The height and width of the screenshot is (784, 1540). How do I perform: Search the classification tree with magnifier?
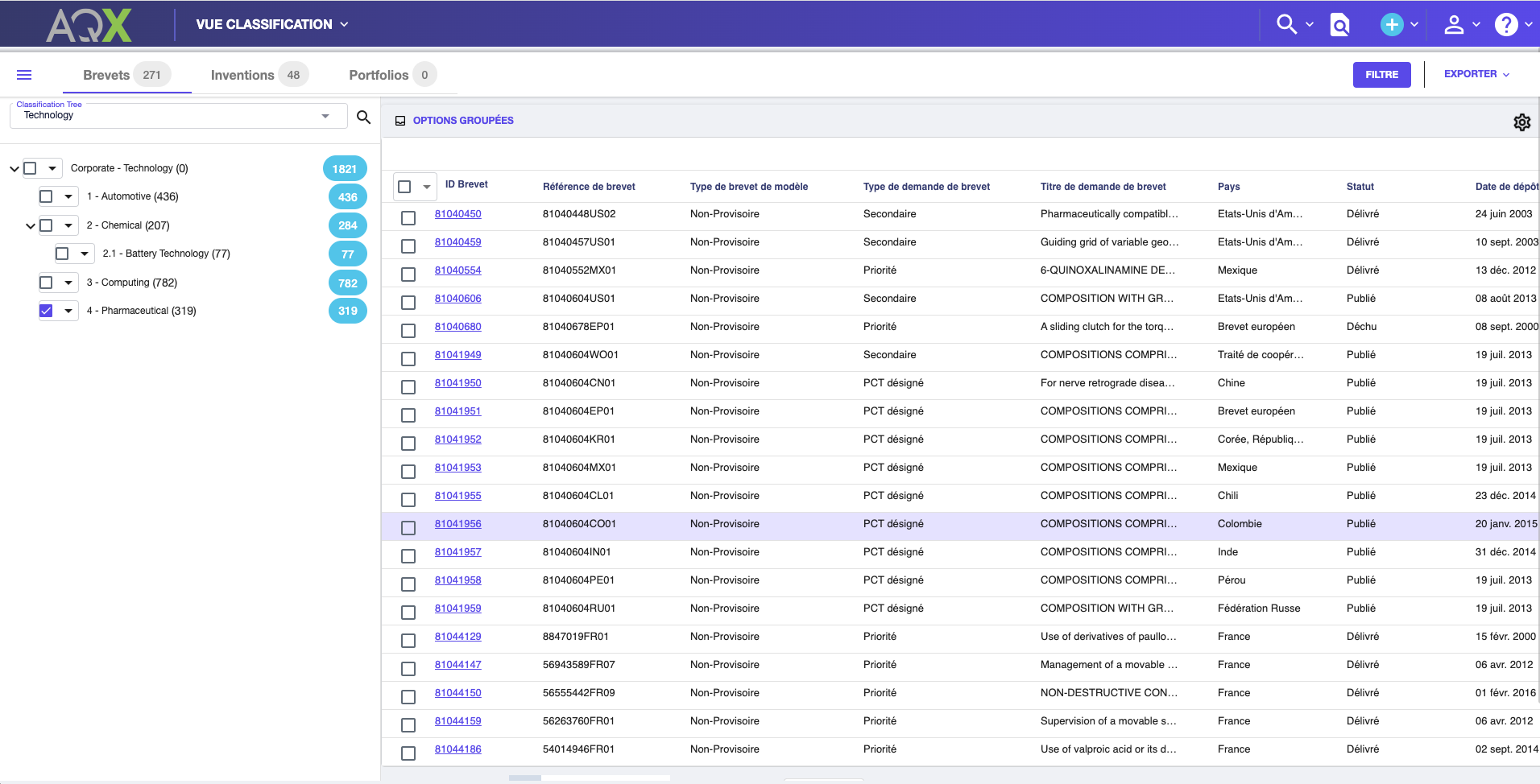(x=364, y=118)
